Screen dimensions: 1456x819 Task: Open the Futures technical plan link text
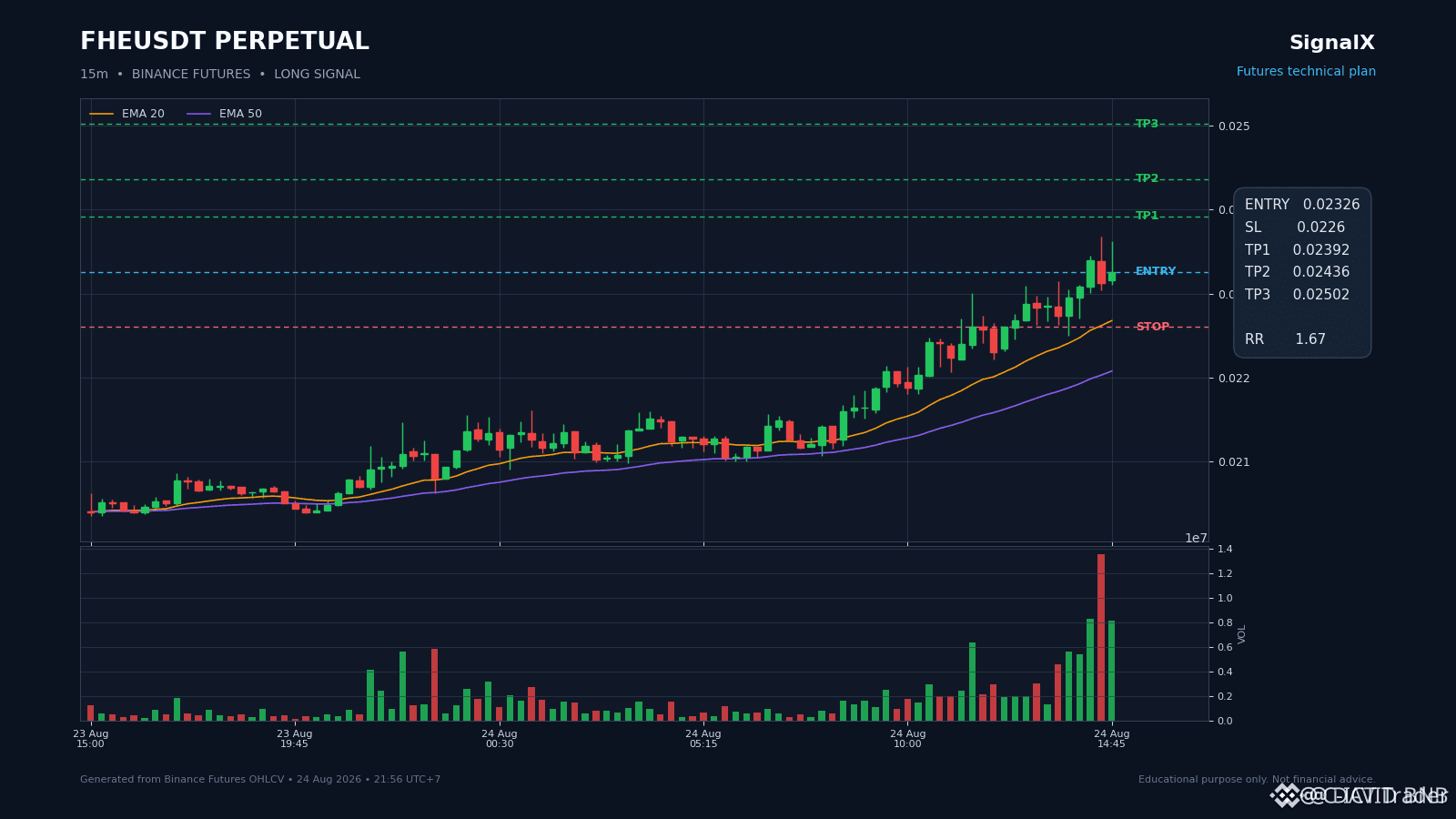pyautogui.click(x=1306, y=72)
